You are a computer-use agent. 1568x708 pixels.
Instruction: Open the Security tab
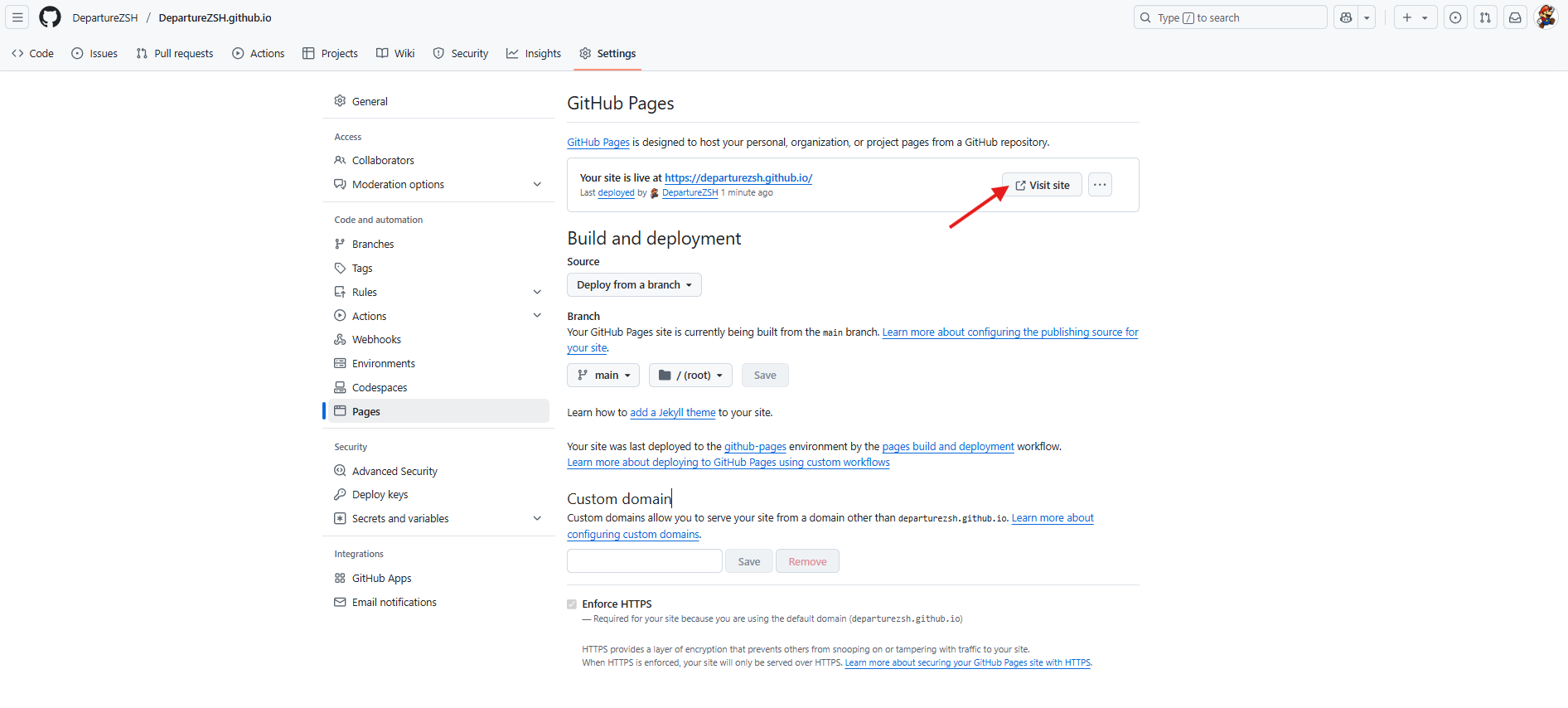click(461, 53)
